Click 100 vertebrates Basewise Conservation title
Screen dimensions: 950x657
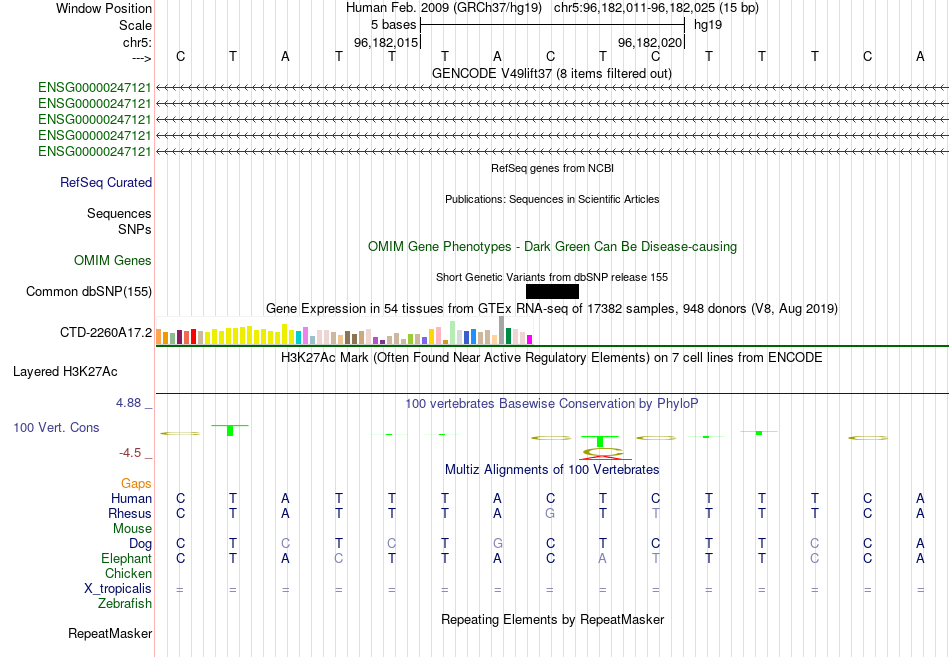coord(552,404)
